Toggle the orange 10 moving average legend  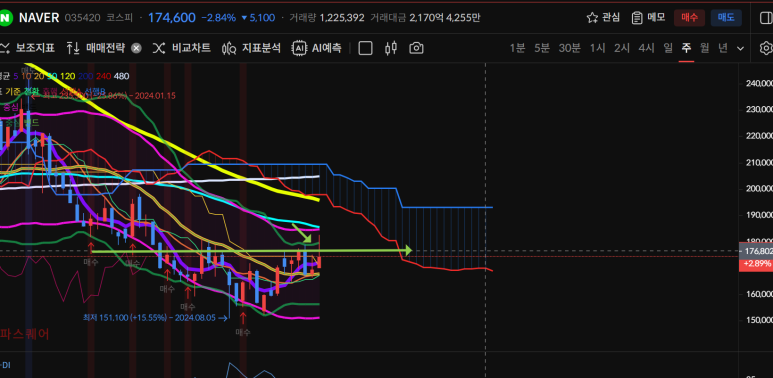[26, 76]
